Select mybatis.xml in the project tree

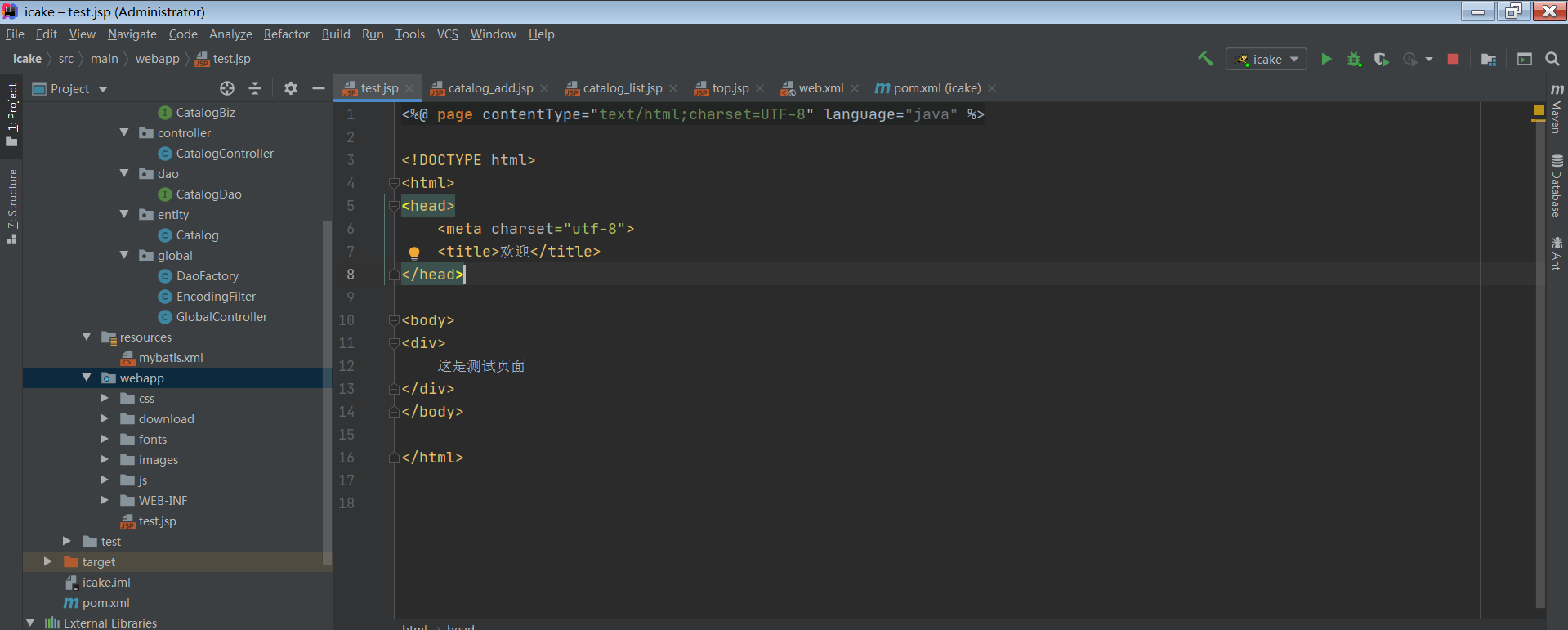click(170, 358)
